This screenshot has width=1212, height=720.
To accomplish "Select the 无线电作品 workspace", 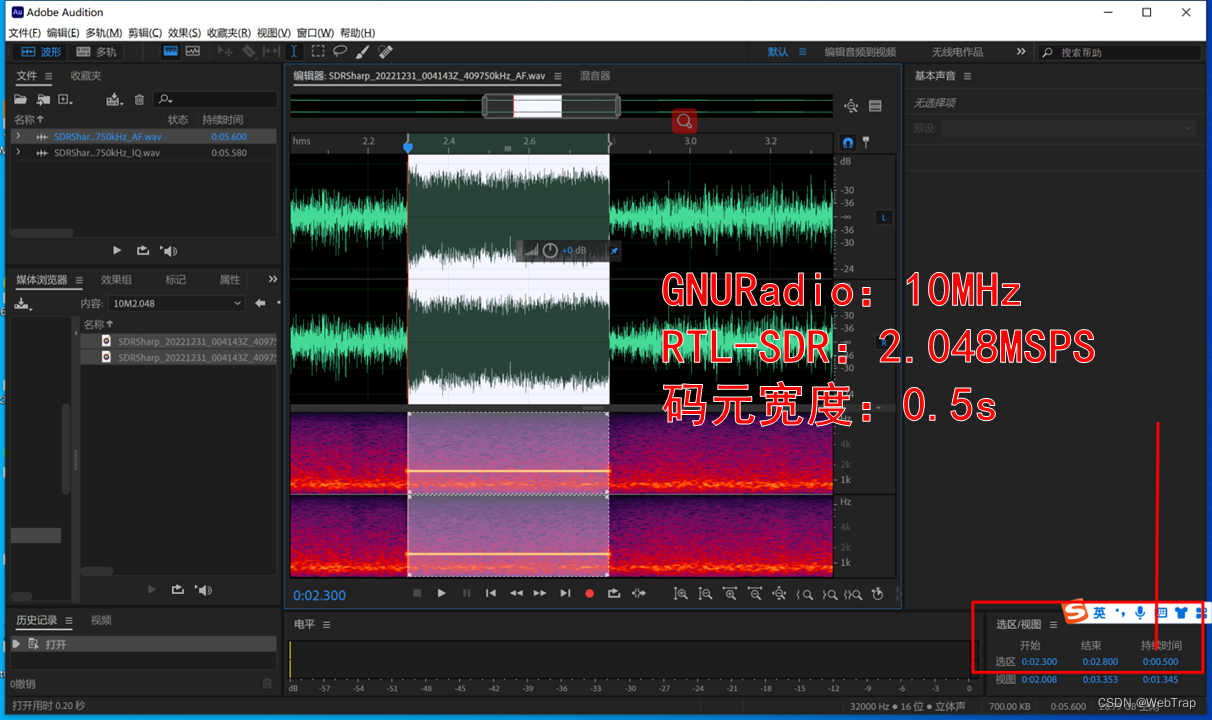I will 957,52.
